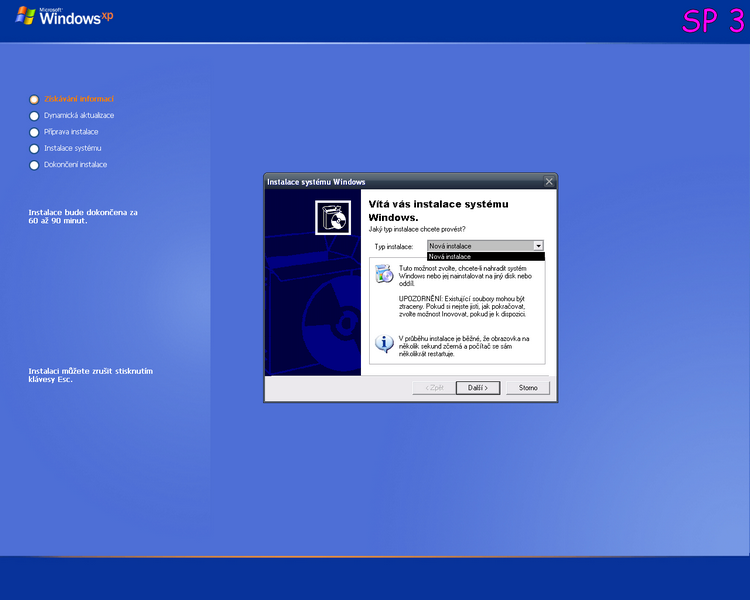Click the Dynamická aktualizace step label
This screenshot has height=600, width=750.
click(79, 115)
